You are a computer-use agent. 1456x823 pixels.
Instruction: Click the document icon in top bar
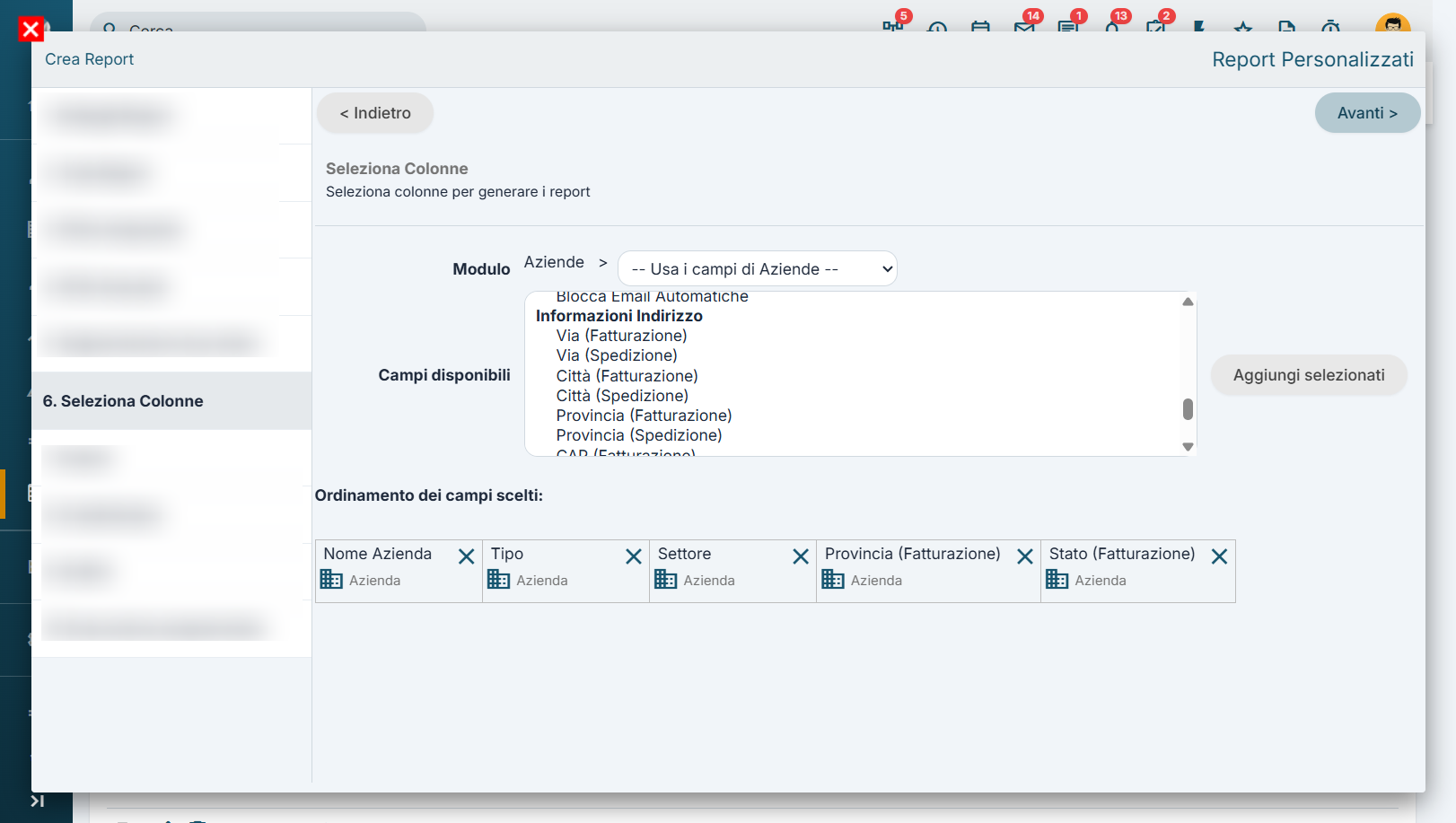coord(1287,27)
